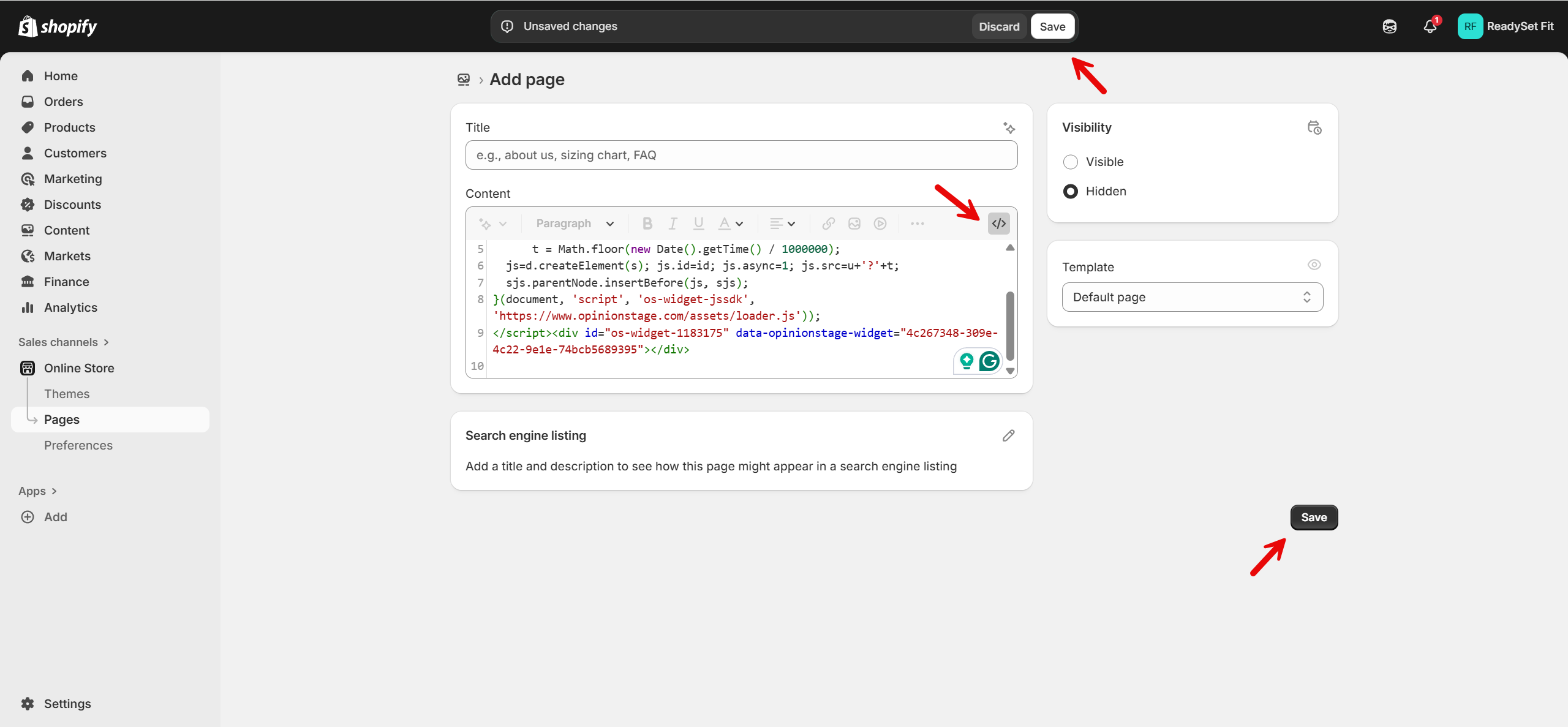Open the Pages section in sidebar
Viewport: 1568px width, 727px height.
(x=61, y=419)
